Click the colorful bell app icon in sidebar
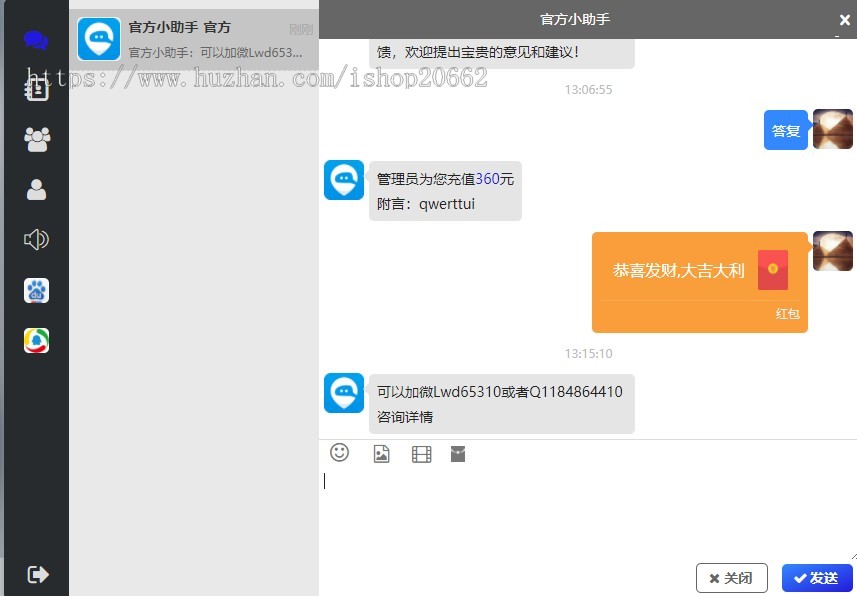 (x=36, y=341)
